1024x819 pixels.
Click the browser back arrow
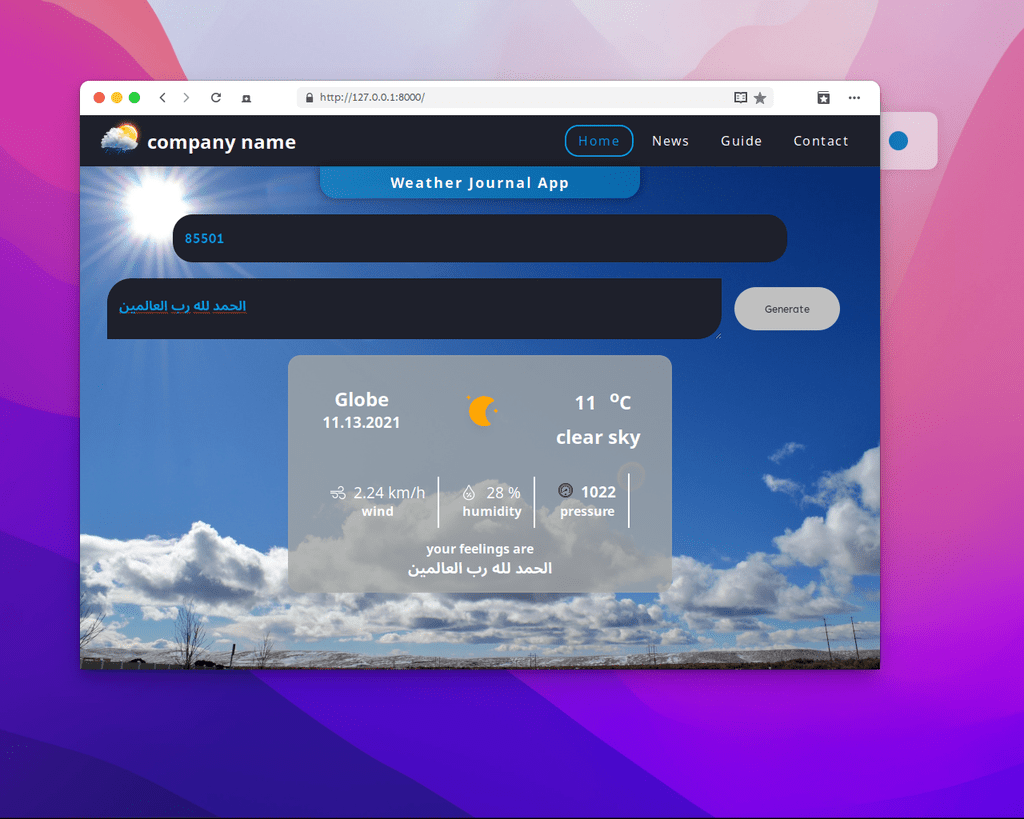click(x=163, y=97)
